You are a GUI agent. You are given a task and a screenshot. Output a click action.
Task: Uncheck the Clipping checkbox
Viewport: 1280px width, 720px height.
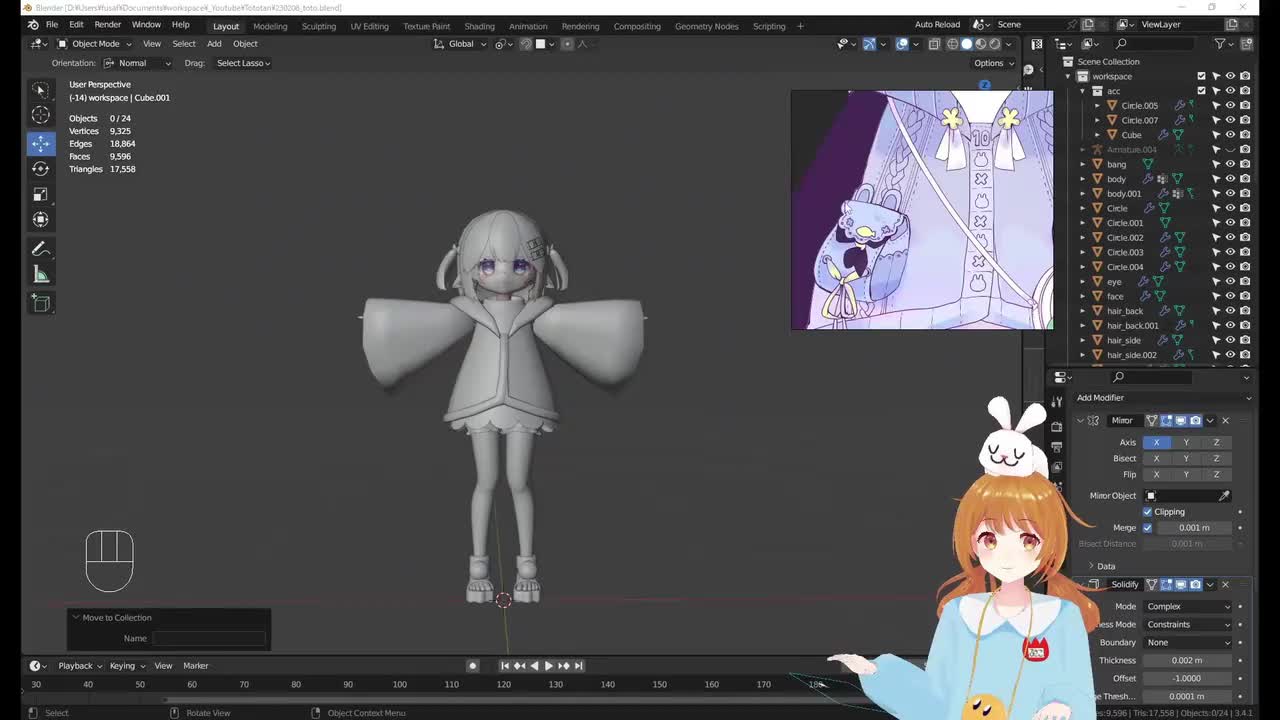pyautogui.click(x=1148, y=512)
